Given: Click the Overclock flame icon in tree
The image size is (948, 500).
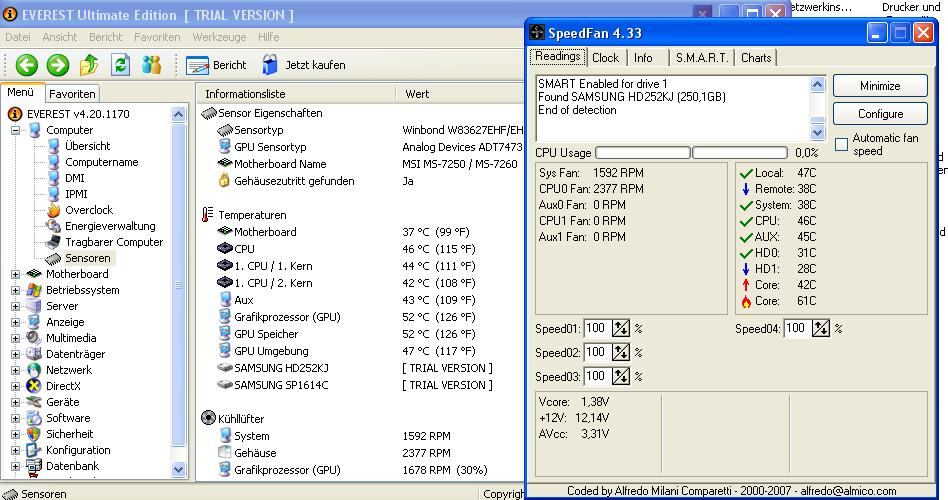Looking at the screenshot, I should point(54,210).
